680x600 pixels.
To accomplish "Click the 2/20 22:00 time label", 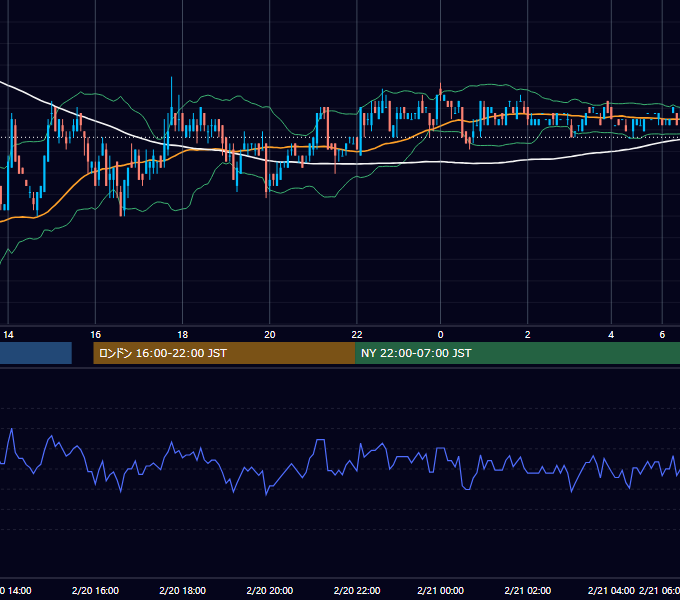I will tap(357, 590).
